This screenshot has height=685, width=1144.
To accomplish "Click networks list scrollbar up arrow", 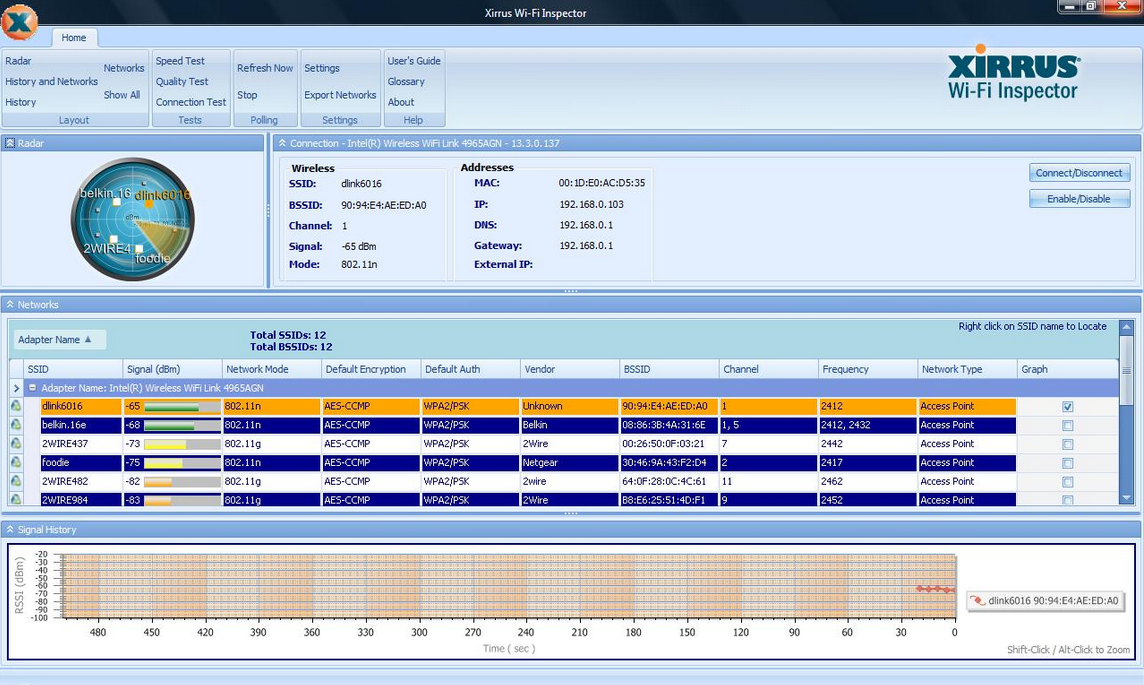I will point(1126,328).
